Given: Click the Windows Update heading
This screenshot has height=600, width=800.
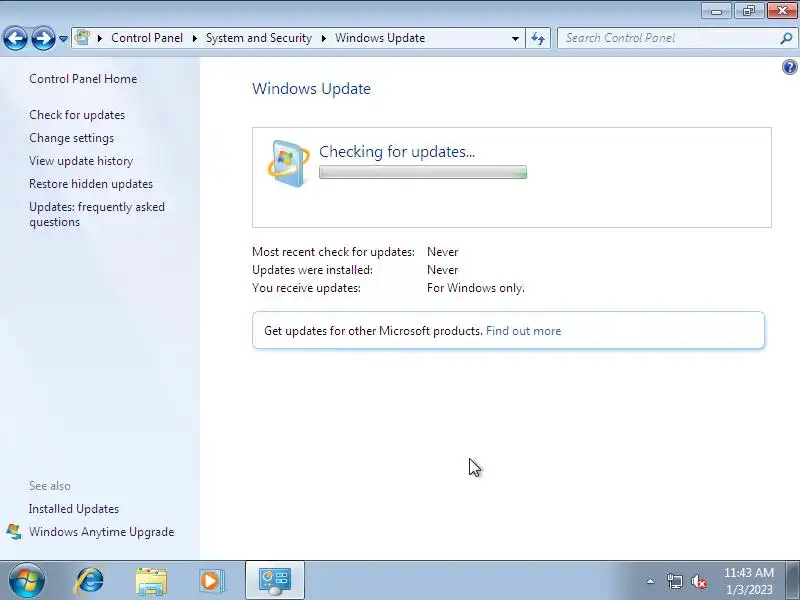Looking at the screenshot, I should tap(311, 89).
